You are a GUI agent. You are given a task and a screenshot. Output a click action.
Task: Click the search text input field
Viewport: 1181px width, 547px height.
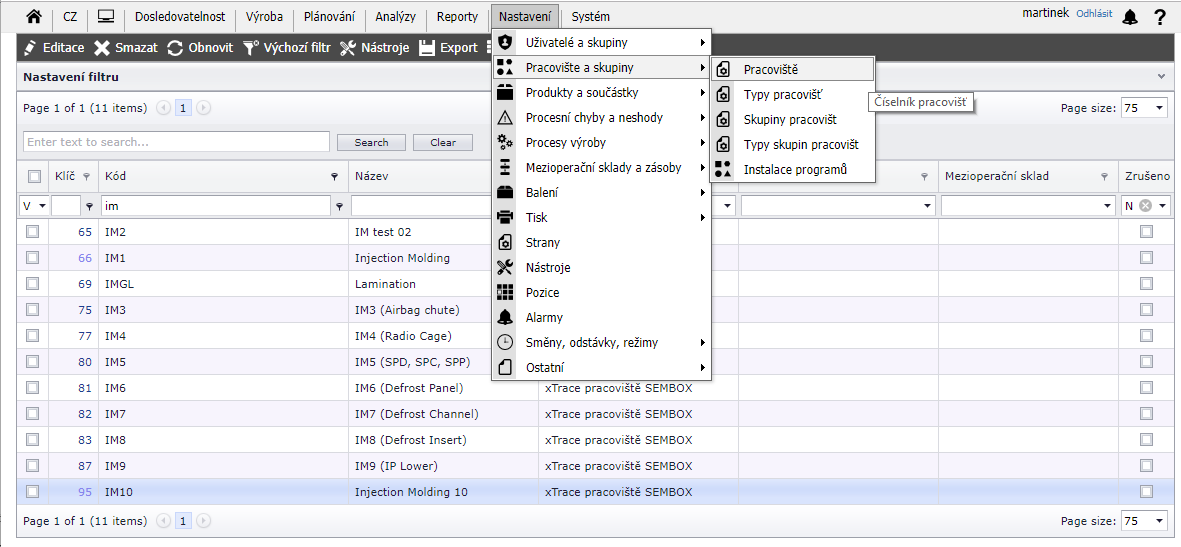click(x=176, y=142)
